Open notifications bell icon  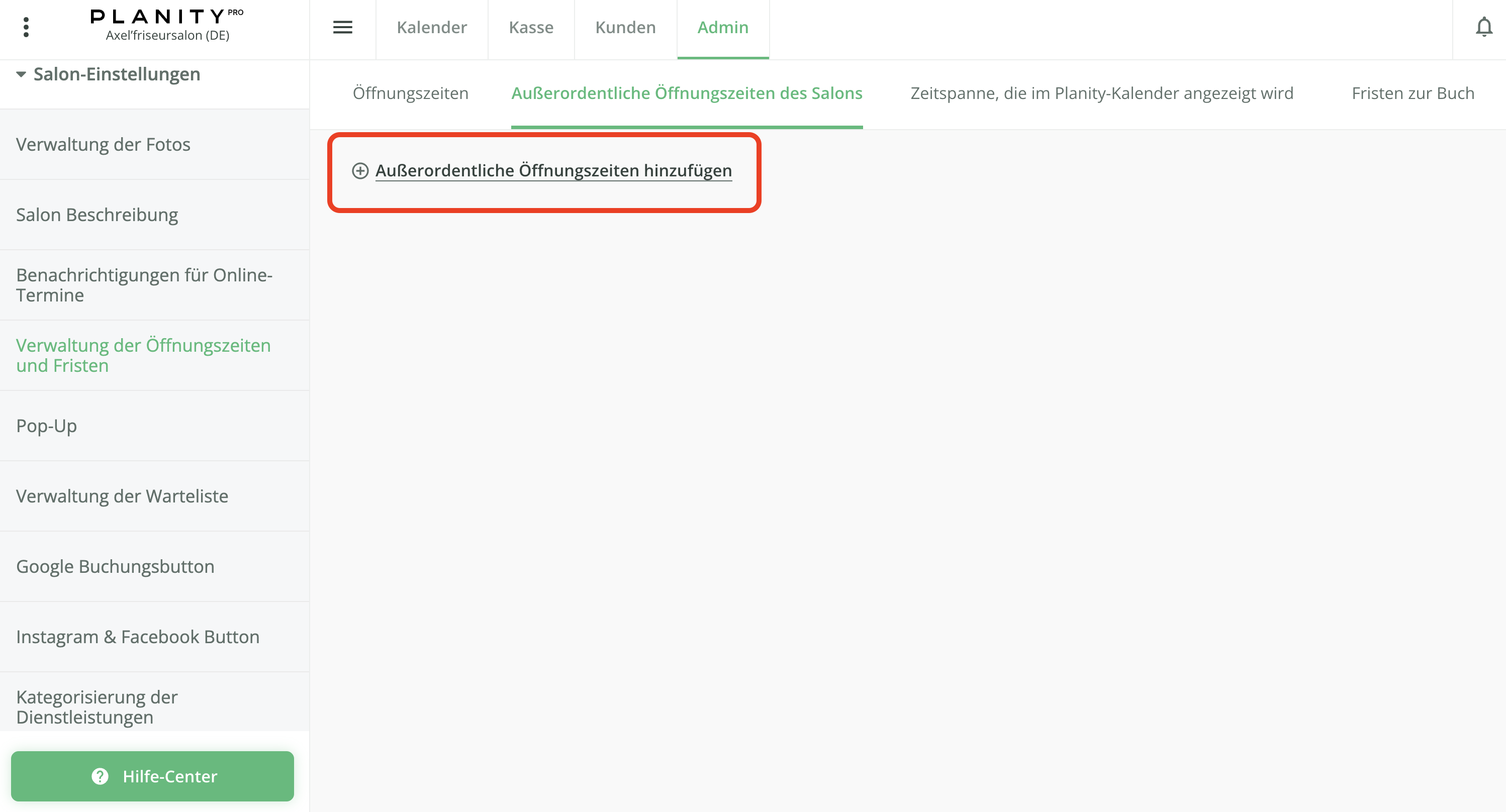pyautogui.click(x=1483, y=27)
